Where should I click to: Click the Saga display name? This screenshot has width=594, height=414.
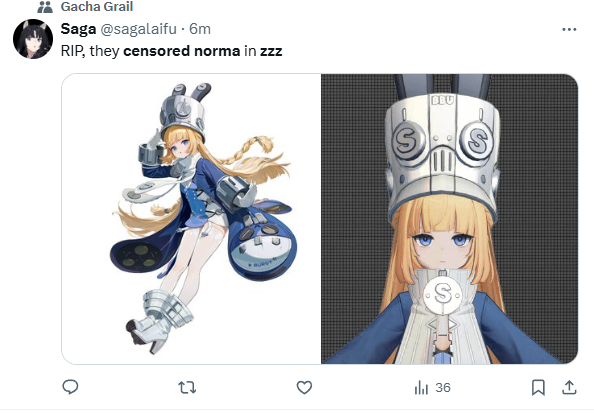pyautogui.click(x=78, y=29)
